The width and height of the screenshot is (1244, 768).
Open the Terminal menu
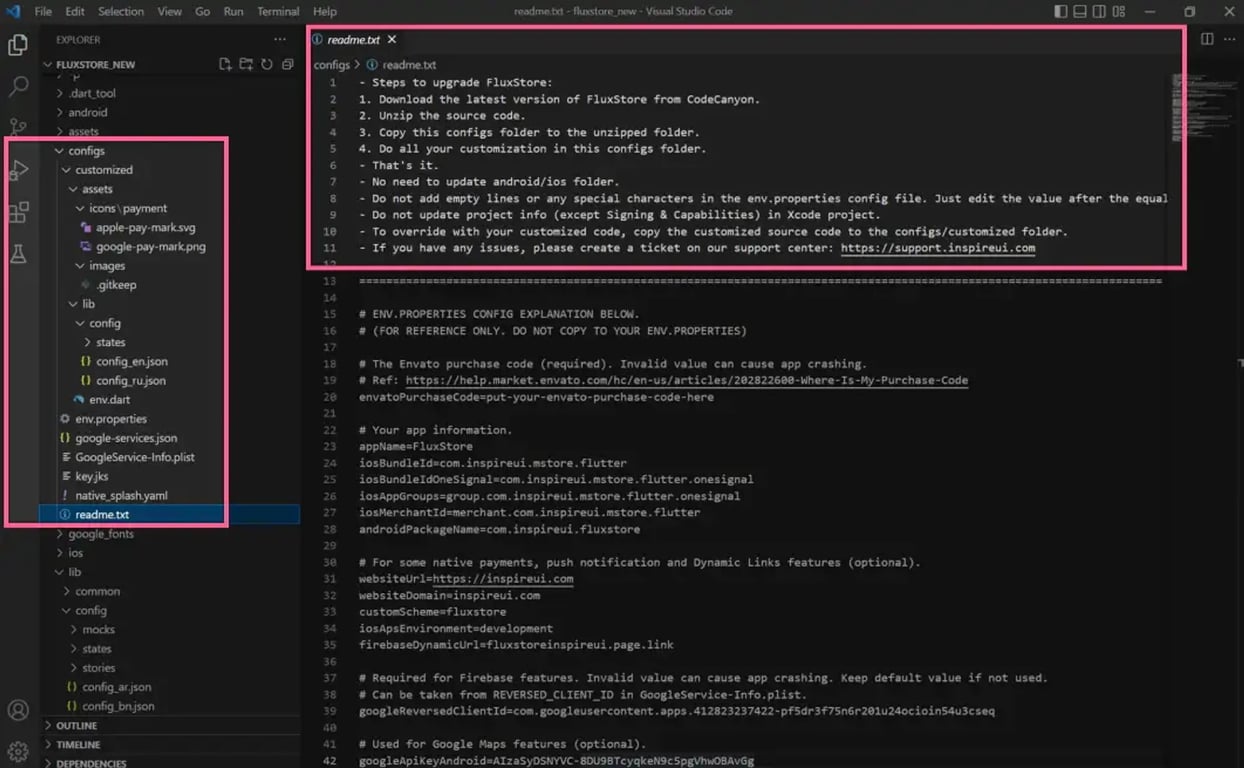click(x=278, y=12)
